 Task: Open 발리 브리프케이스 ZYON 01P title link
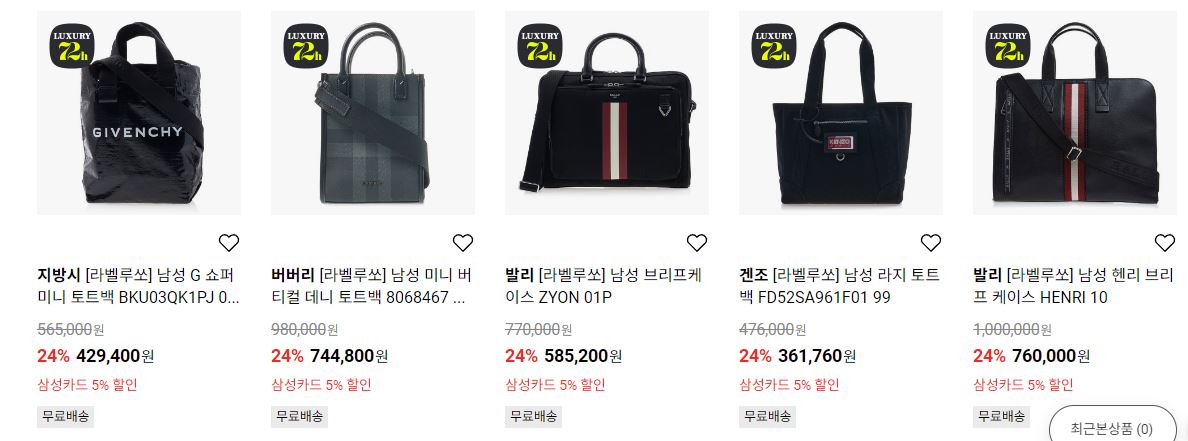point(604,286)
